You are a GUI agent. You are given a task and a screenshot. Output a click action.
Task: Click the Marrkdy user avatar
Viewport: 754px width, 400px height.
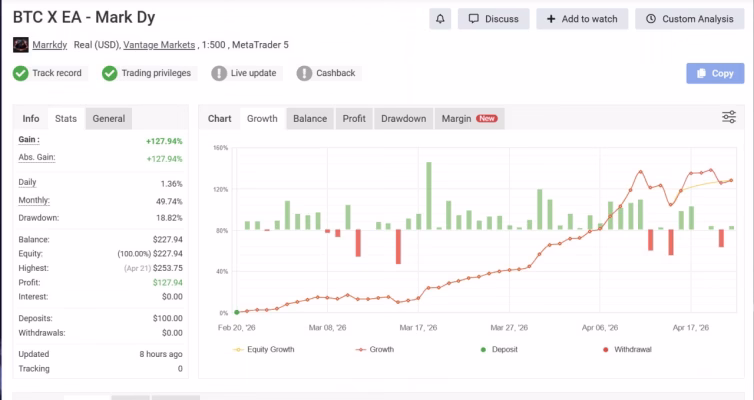(21, 45)
